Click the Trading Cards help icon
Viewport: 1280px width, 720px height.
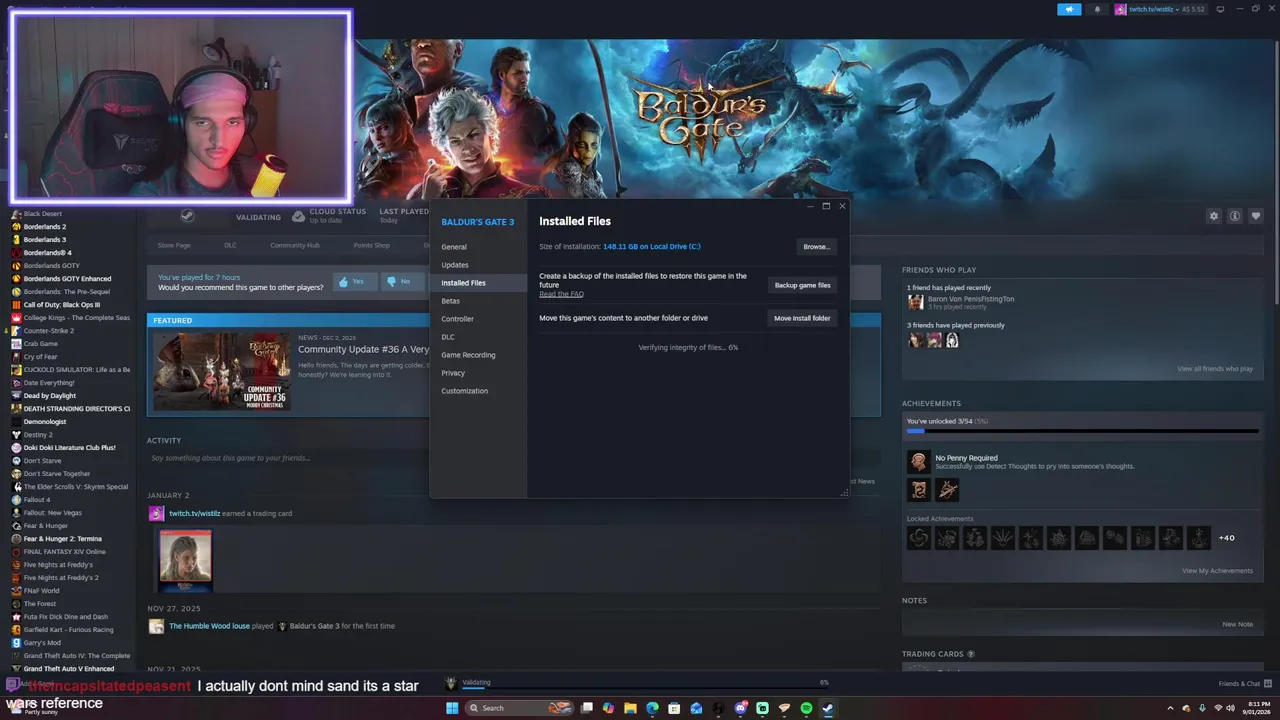coord(971,654)
